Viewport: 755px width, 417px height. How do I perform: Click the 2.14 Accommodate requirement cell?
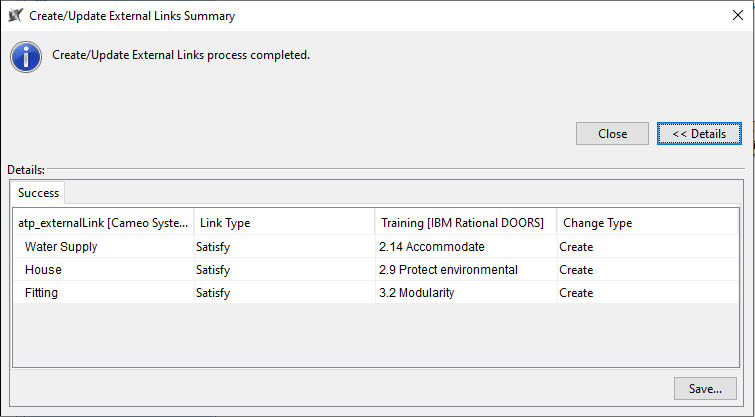point(431,247)
